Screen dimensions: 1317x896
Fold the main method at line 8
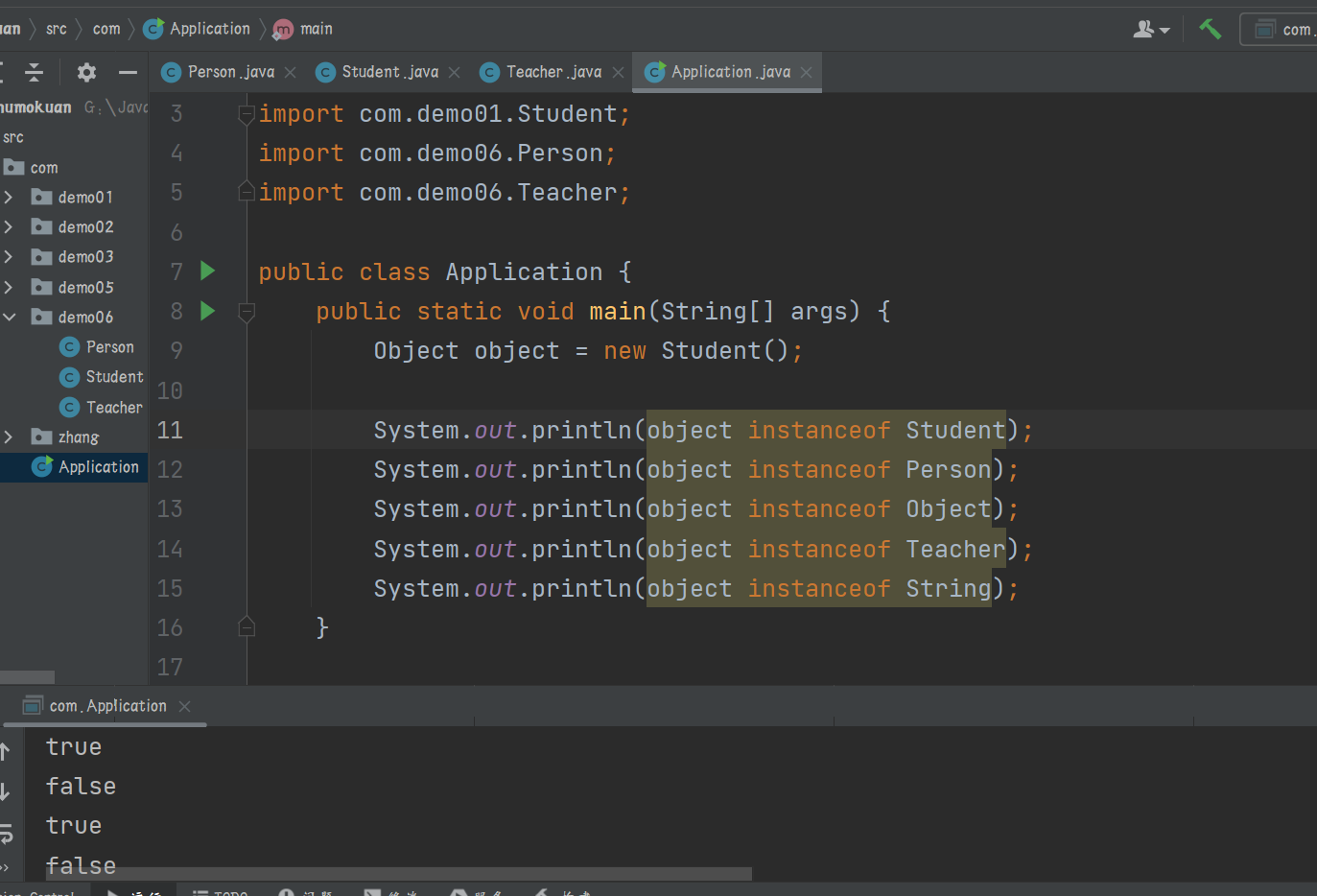[x=247, y=311]
